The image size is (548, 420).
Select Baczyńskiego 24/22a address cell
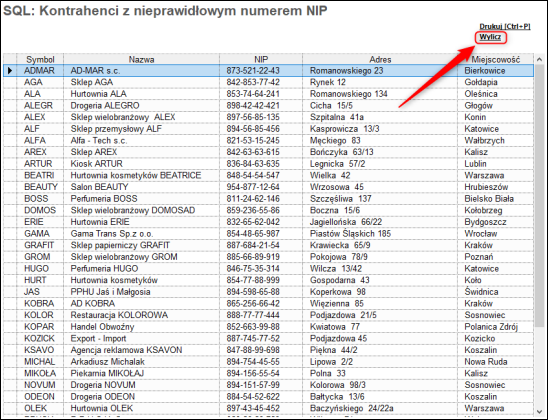(380, 408)
